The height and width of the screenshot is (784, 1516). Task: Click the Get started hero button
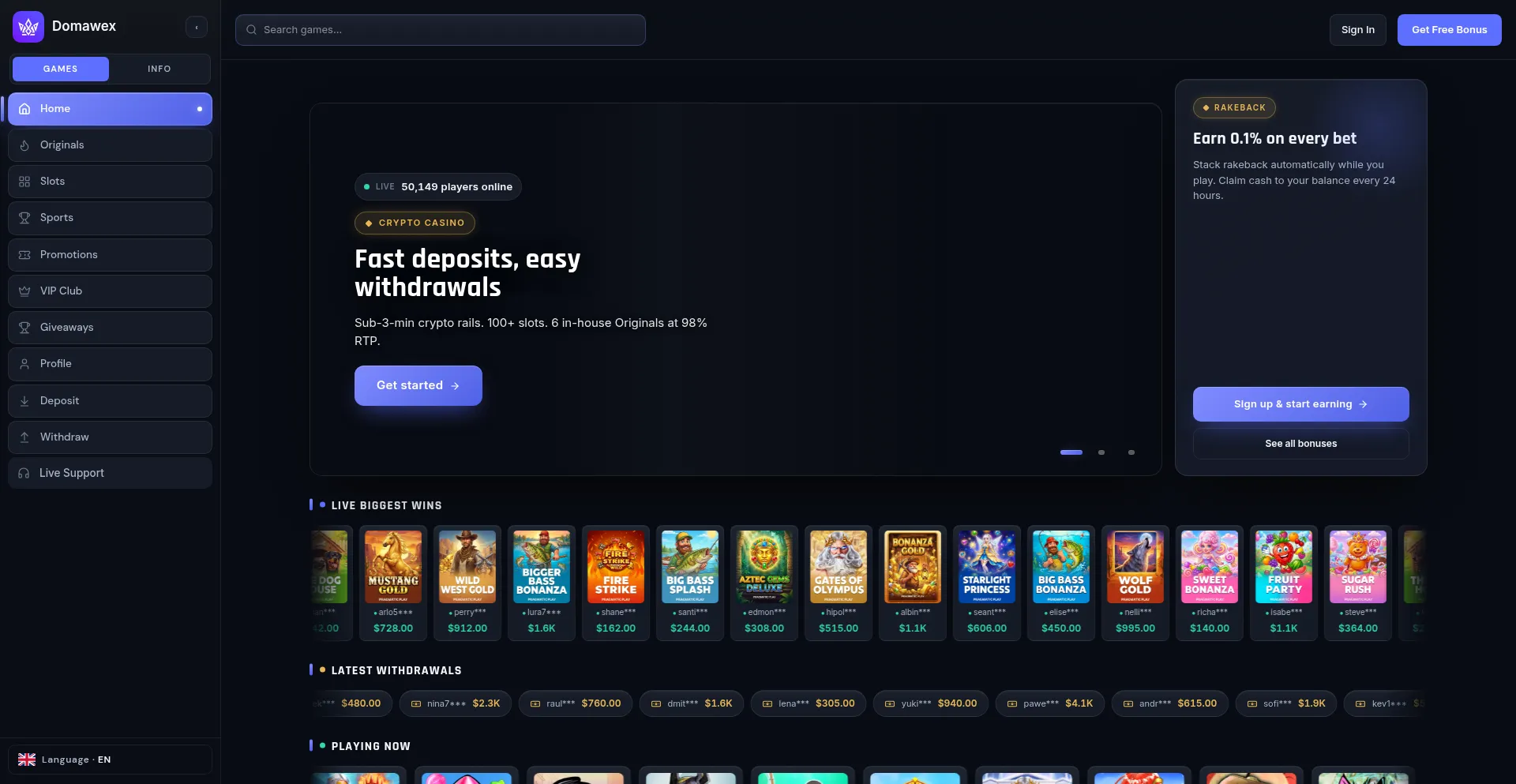[x=418, y=385]
